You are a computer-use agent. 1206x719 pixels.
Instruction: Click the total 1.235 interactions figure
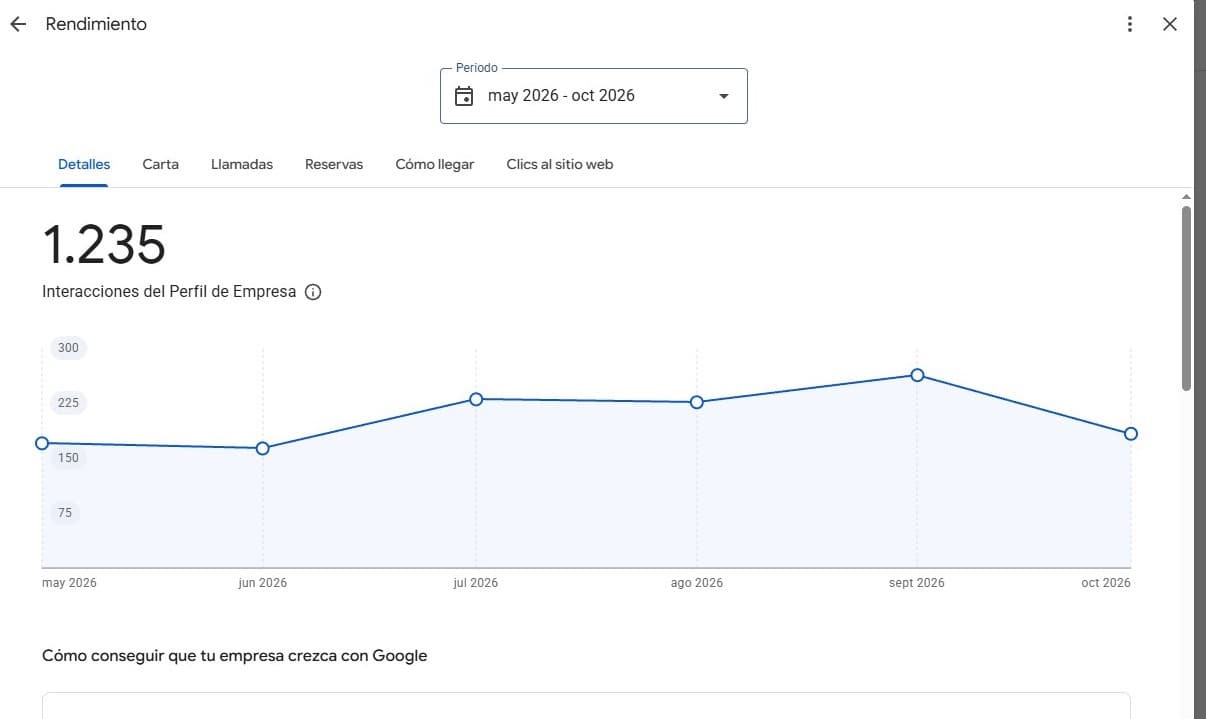104,244
